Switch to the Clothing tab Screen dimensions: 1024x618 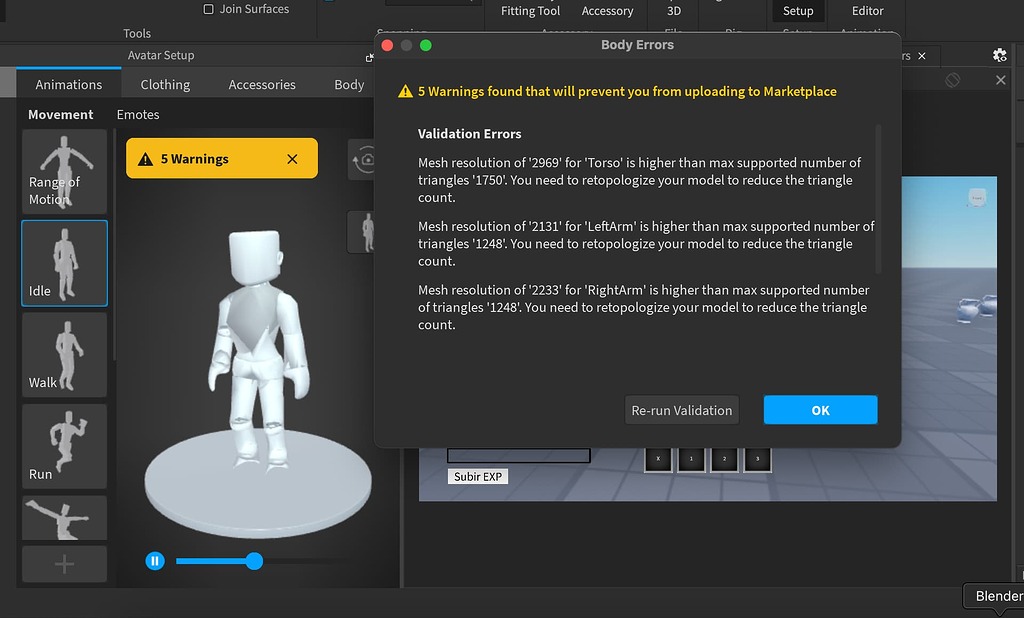point(165,84)
